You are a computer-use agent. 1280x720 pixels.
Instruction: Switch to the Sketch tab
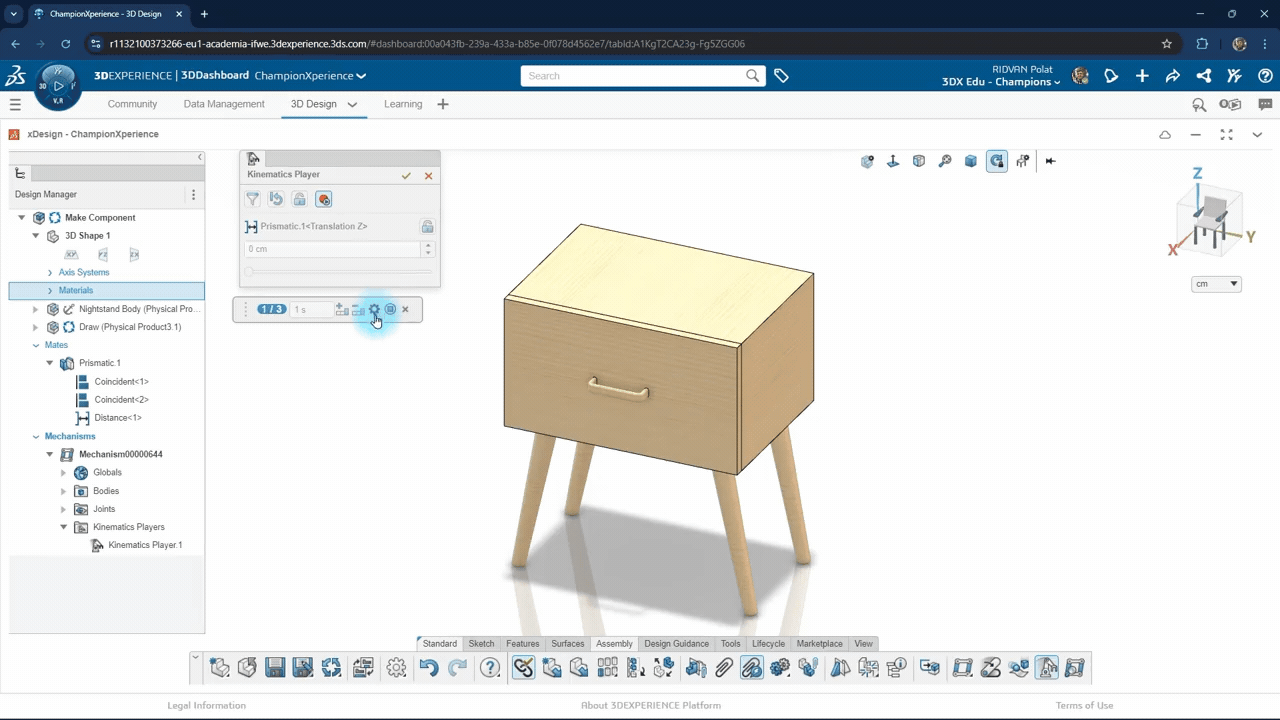click(481, 644)
